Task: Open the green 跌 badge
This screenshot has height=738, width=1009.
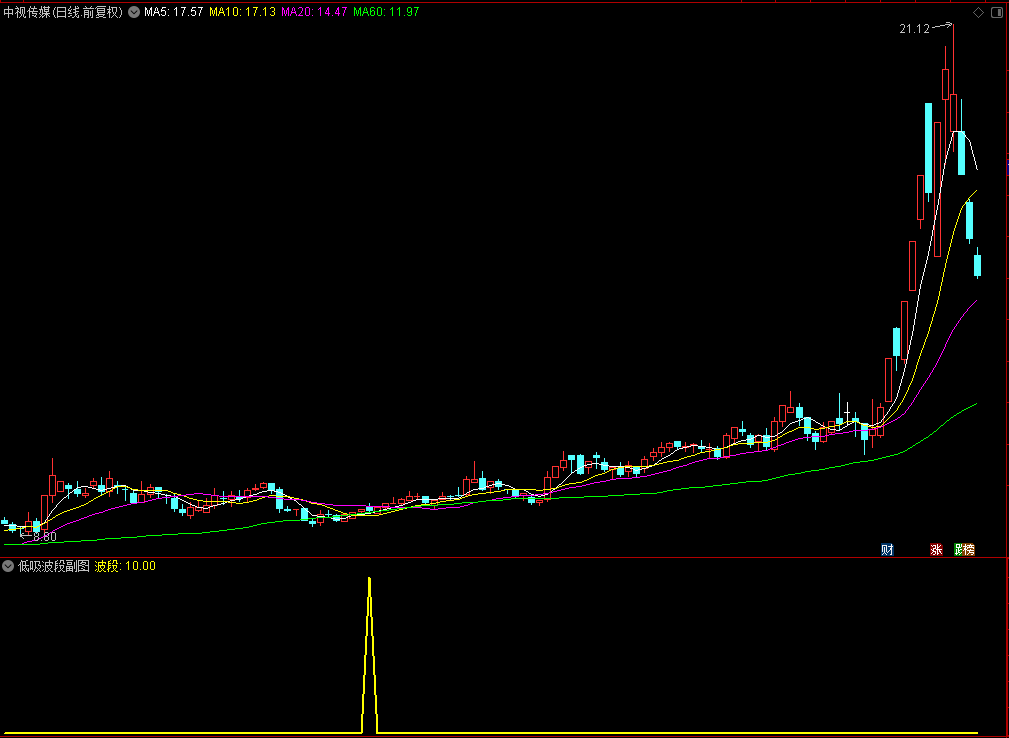Action: (x=959, y=549)
